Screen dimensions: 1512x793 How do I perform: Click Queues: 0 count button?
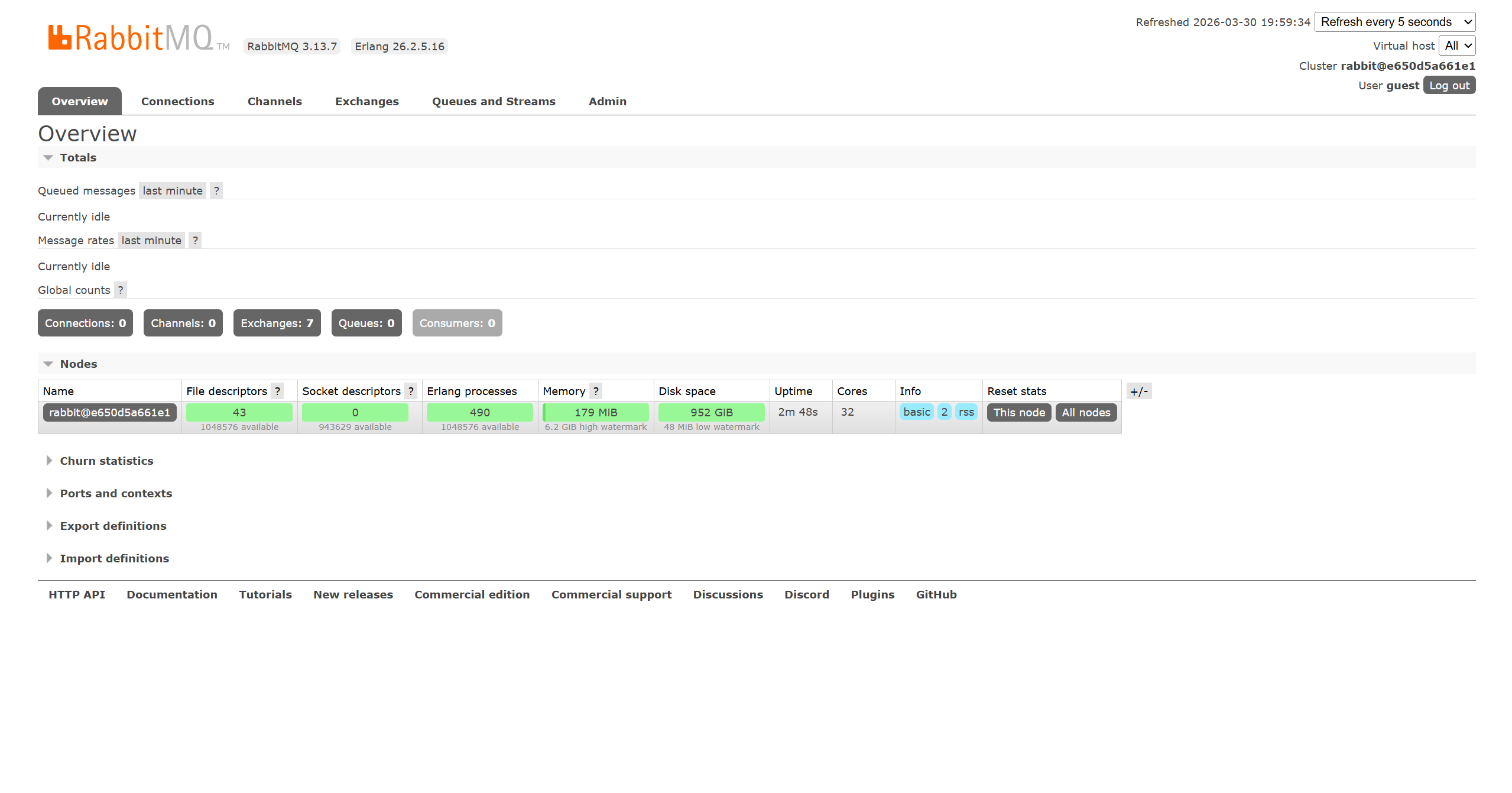click(x=366, y=323)
